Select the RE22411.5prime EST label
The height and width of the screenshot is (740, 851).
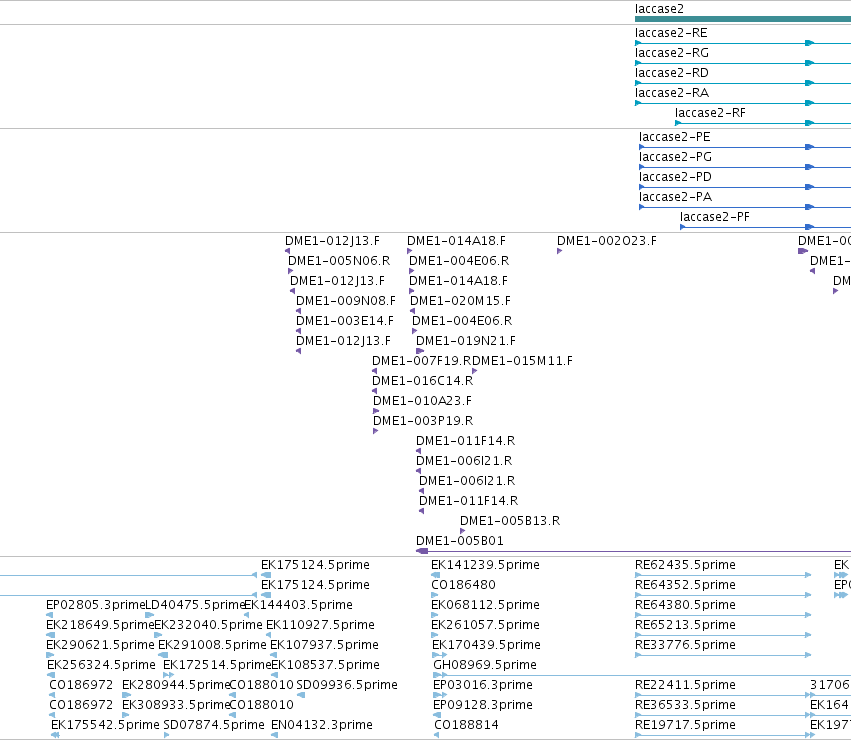click(685, 685)
